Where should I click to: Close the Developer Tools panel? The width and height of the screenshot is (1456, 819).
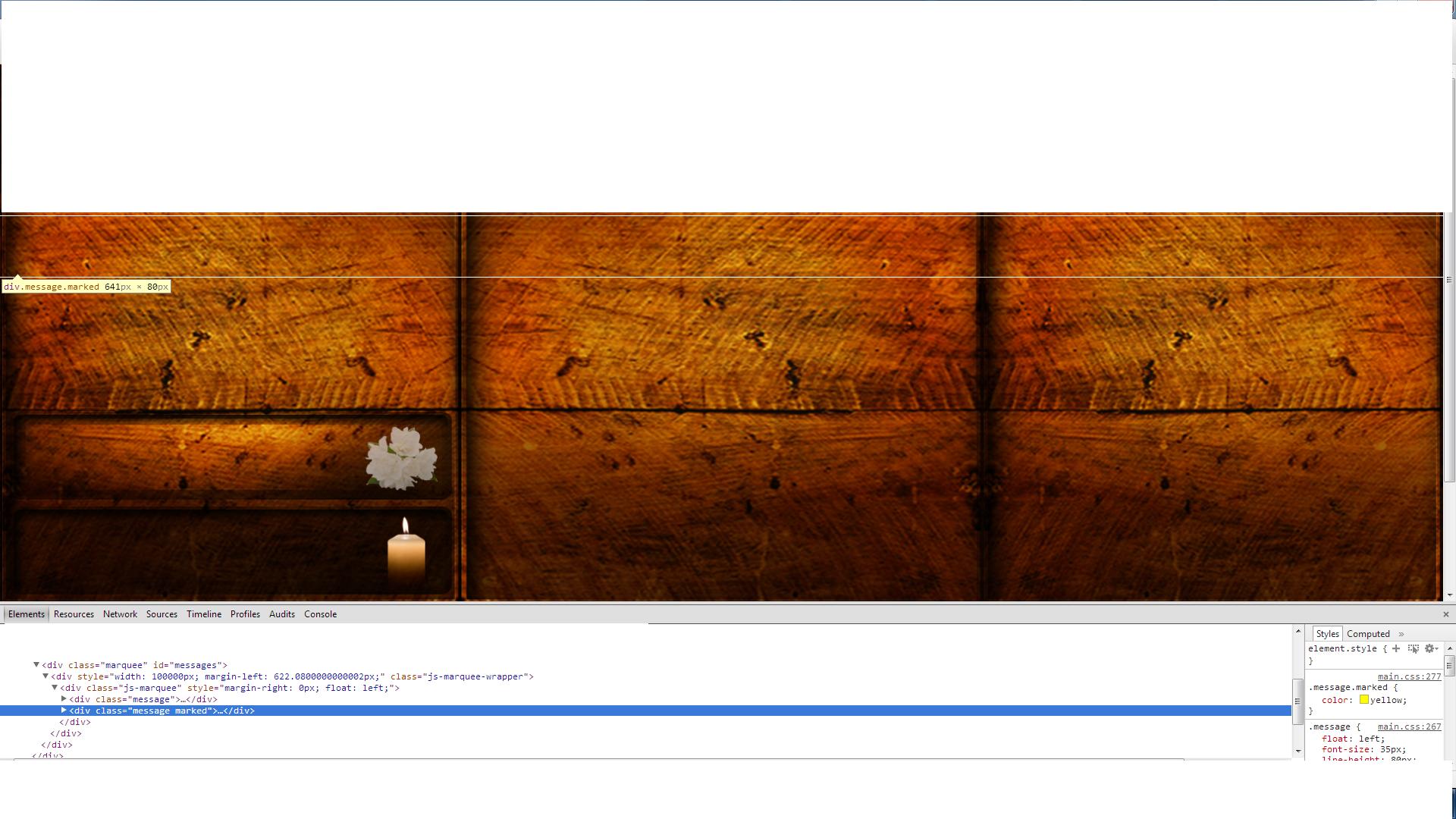(1446, 614)
